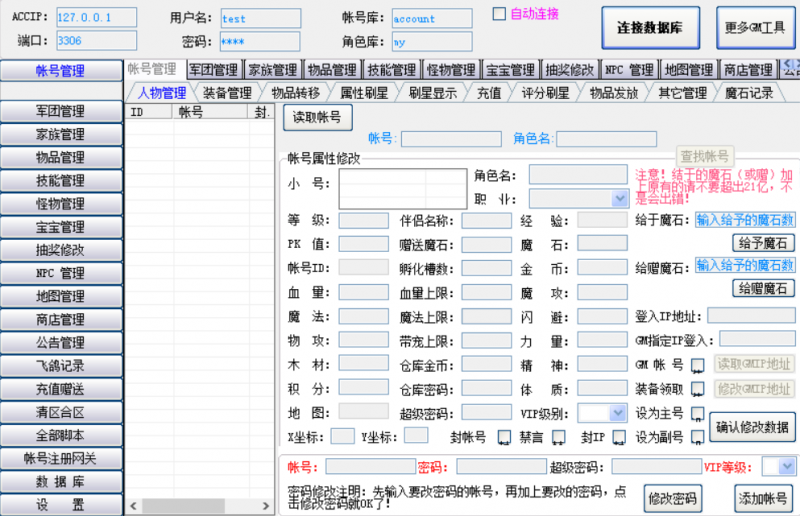Switch to 属性刷星 sub-tab
The height and width of the screenshot is (516, 800).
coord(364,93)
